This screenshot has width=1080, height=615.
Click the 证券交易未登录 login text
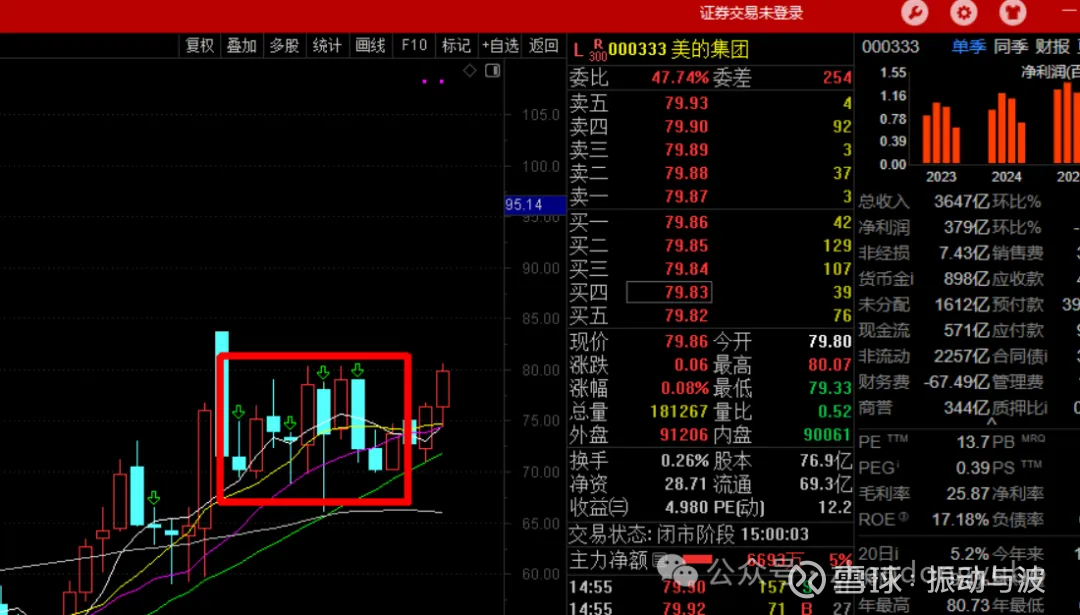(x=751, y=12)
